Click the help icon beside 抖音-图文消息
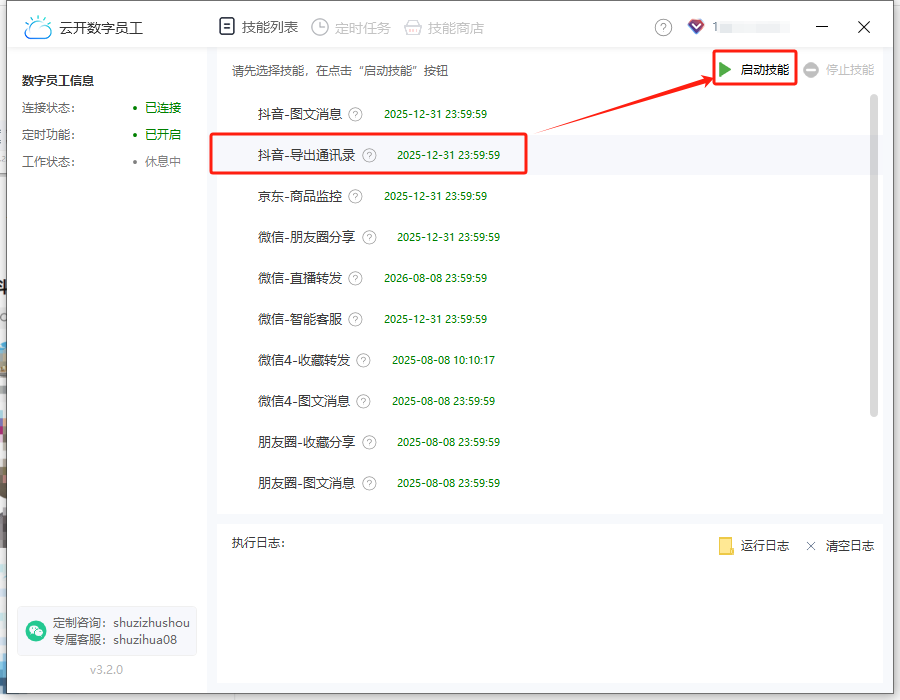Image resolution: width=900 pixels, height=700 pixels. point(355,115)
